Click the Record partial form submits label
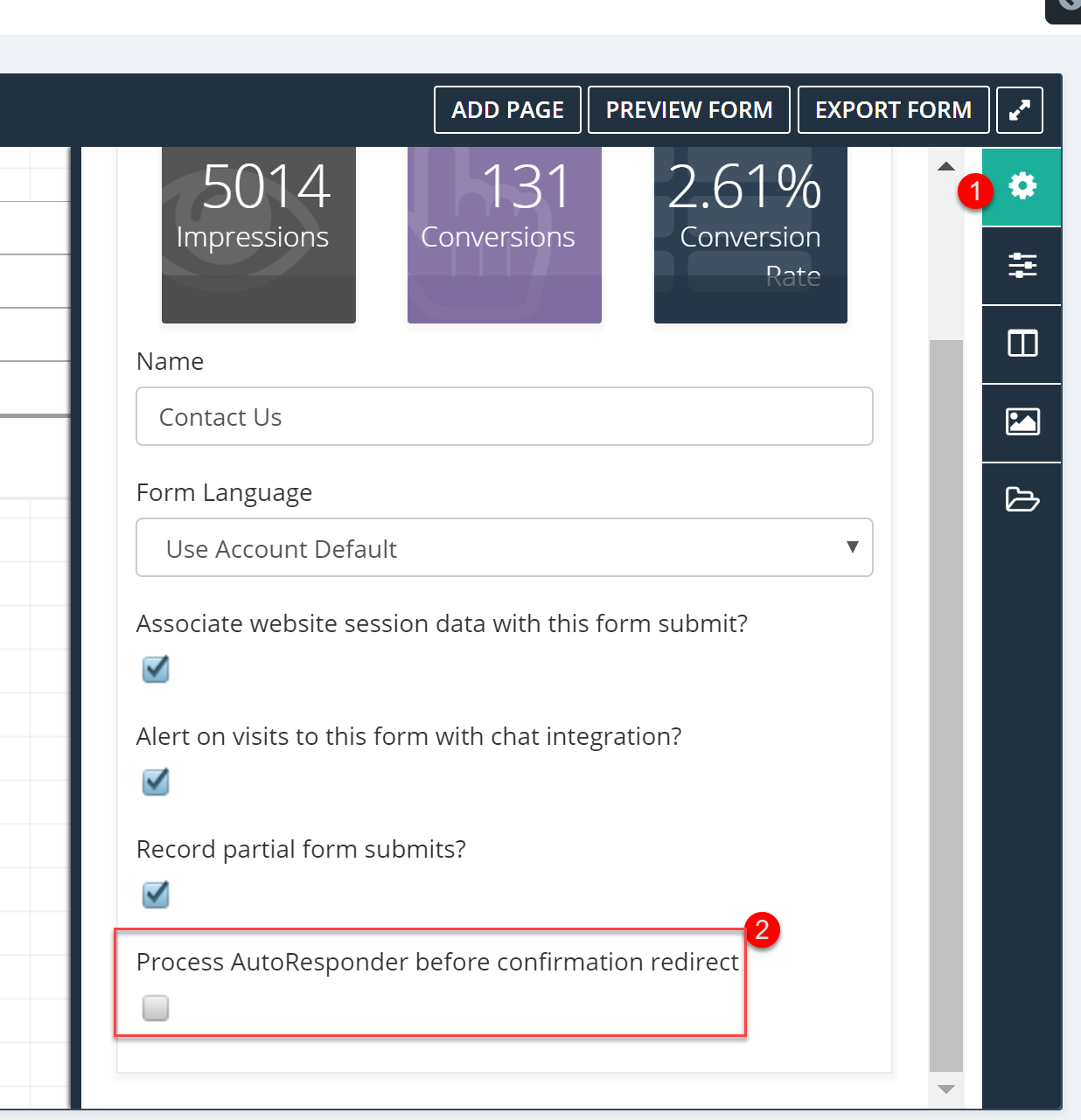This screenshot has width=1081, height=1120. click(301, 850)
